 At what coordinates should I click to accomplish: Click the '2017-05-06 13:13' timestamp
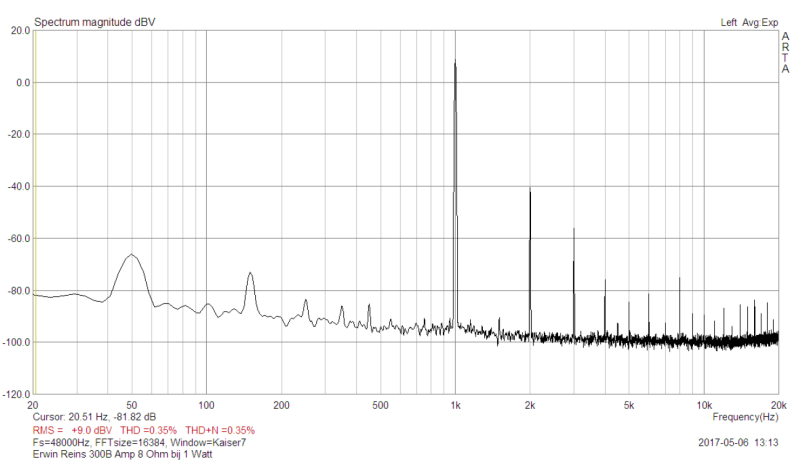[738, 443]
